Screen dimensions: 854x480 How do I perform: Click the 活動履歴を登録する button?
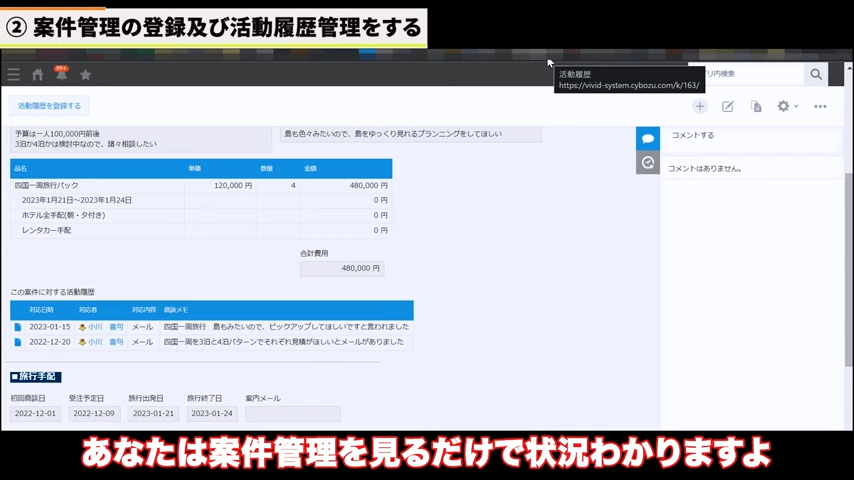[49, 105]
